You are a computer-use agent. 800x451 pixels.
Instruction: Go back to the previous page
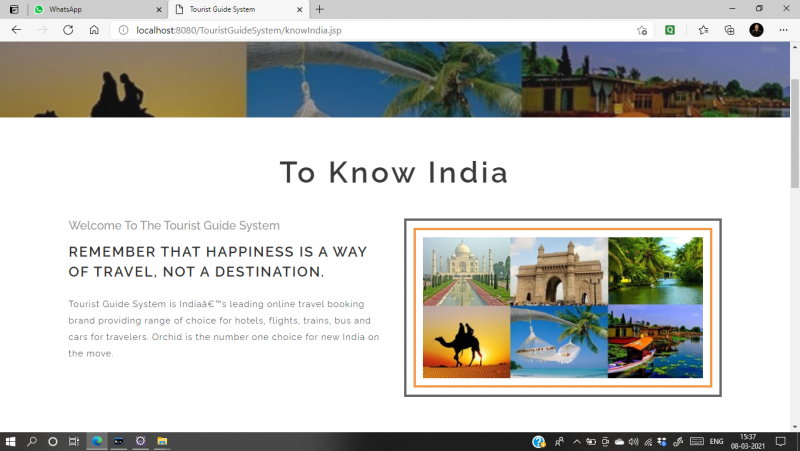(x=16, y=30)
